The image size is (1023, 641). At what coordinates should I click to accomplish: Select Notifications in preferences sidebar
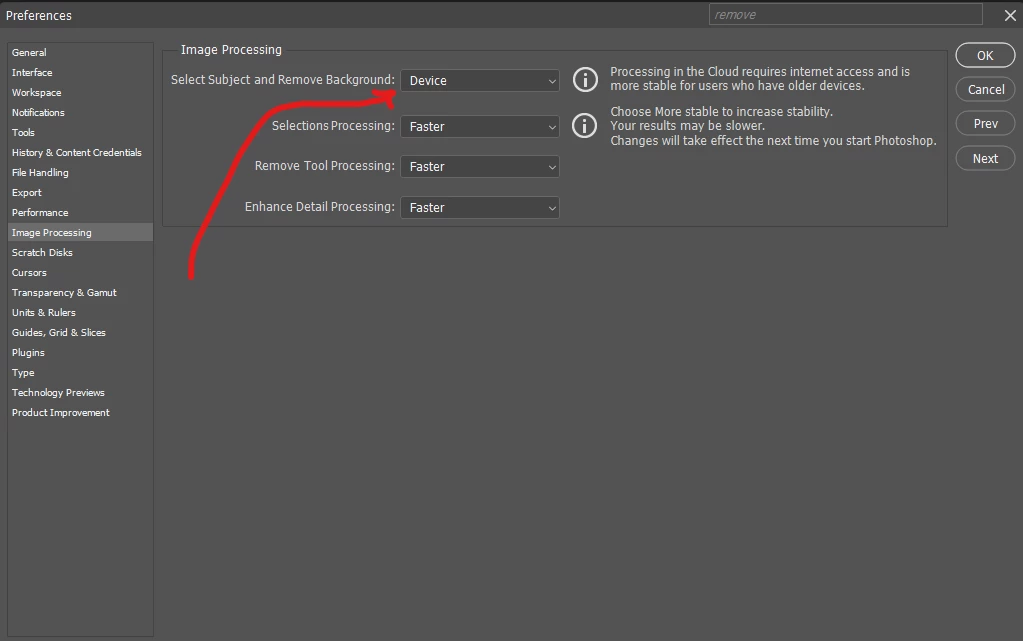pyautogui.click(x=80, y=112)
